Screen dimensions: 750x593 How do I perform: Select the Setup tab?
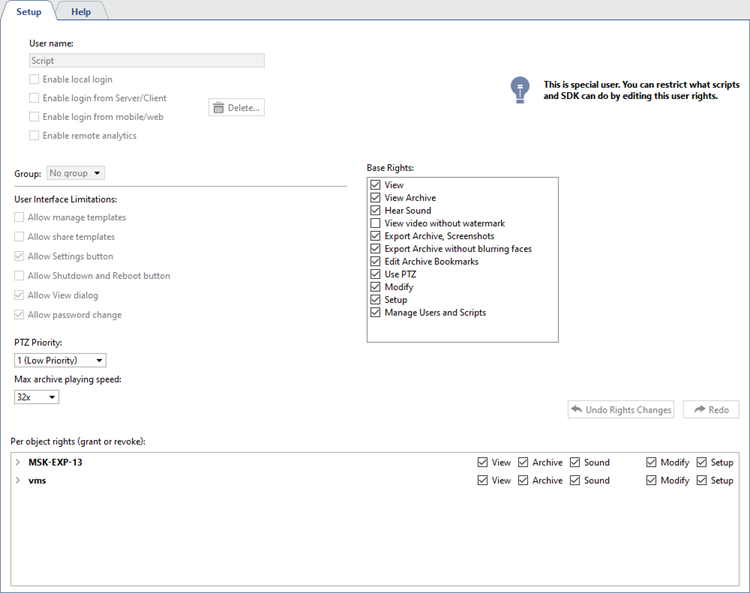coord(29,11)
